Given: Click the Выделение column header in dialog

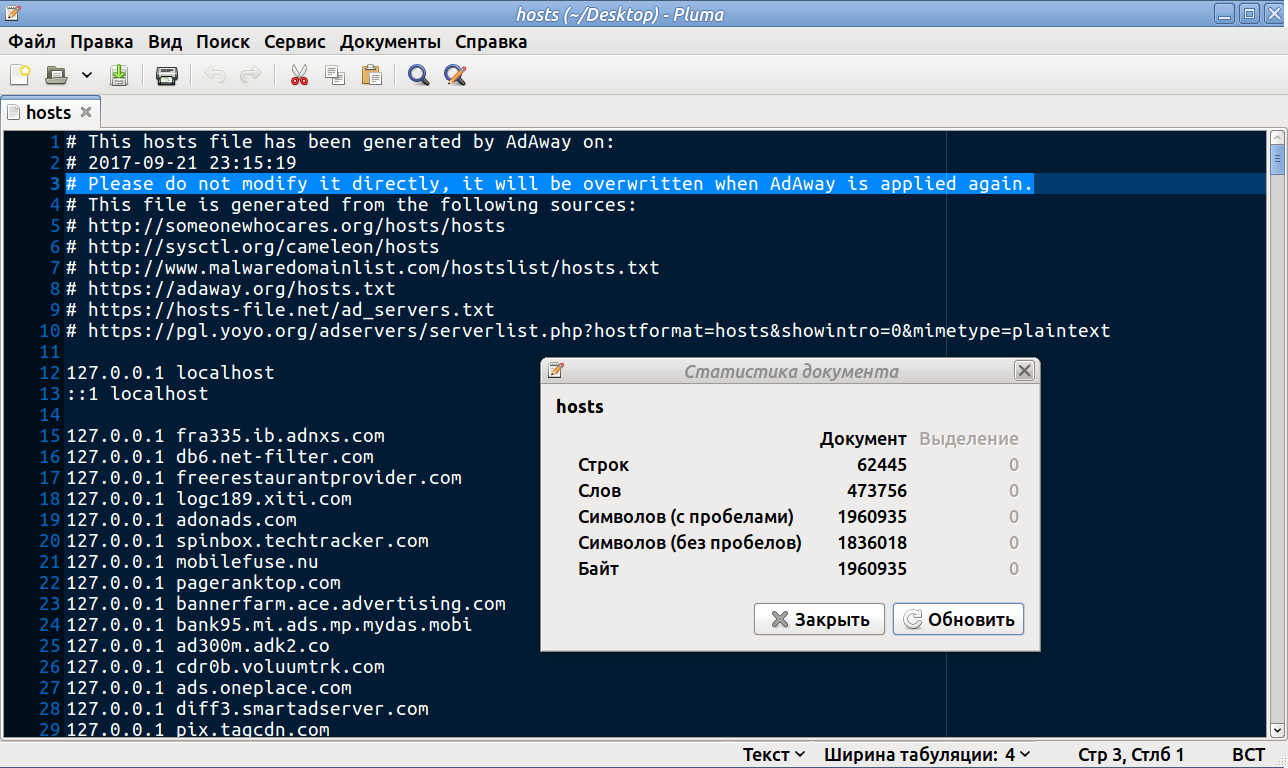Looking at the screenshot, I should tap(969, 439).
